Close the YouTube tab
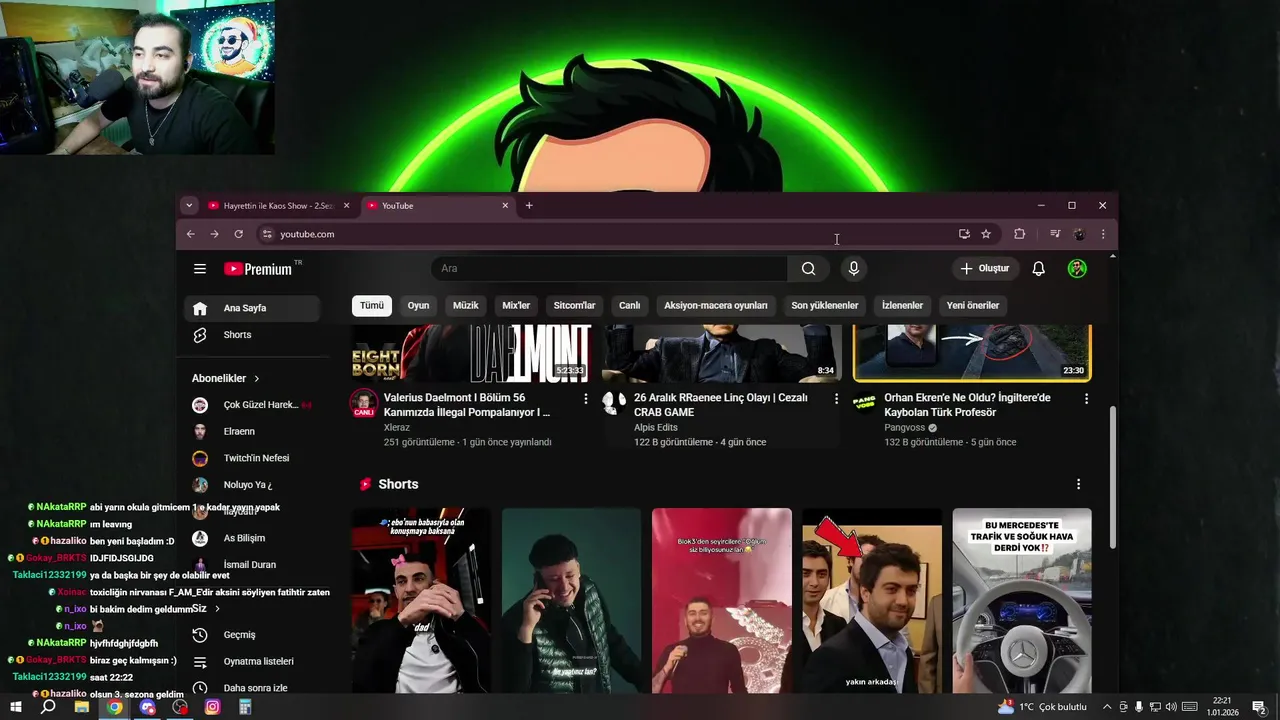 click(505, 206)
